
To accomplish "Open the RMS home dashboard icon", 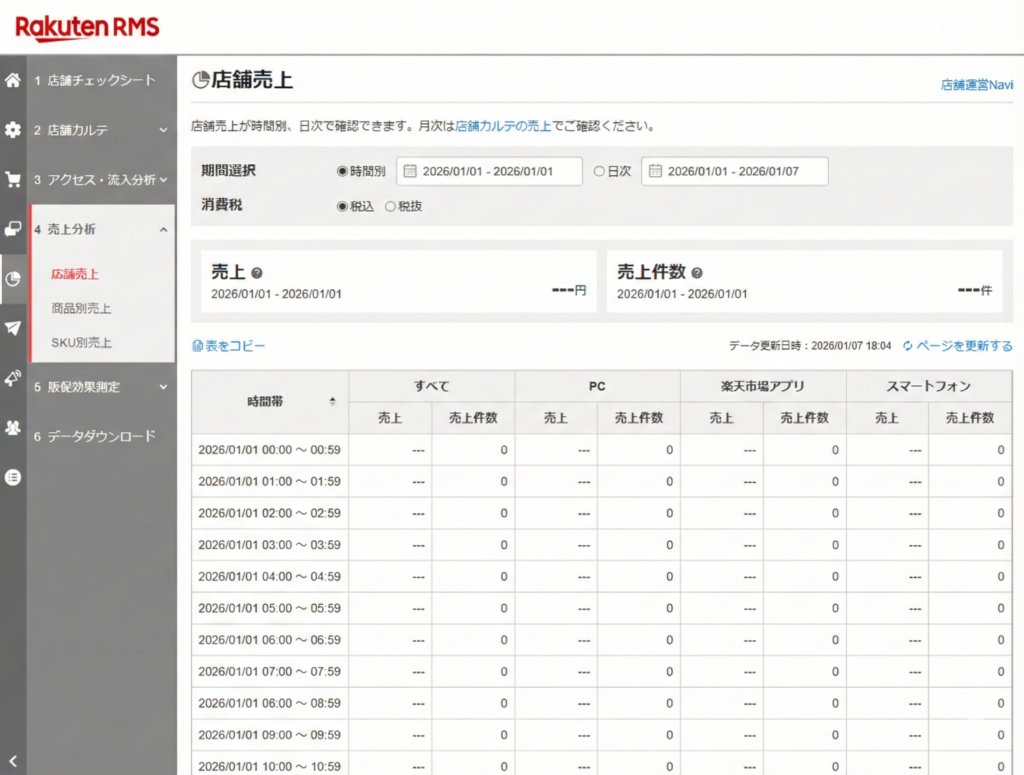I will 12,80.
